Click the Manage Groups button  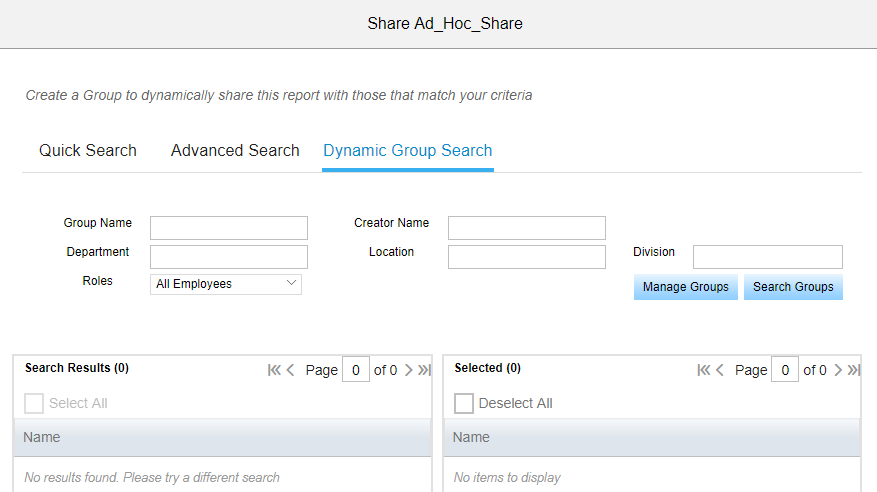[x=686, y=287]
